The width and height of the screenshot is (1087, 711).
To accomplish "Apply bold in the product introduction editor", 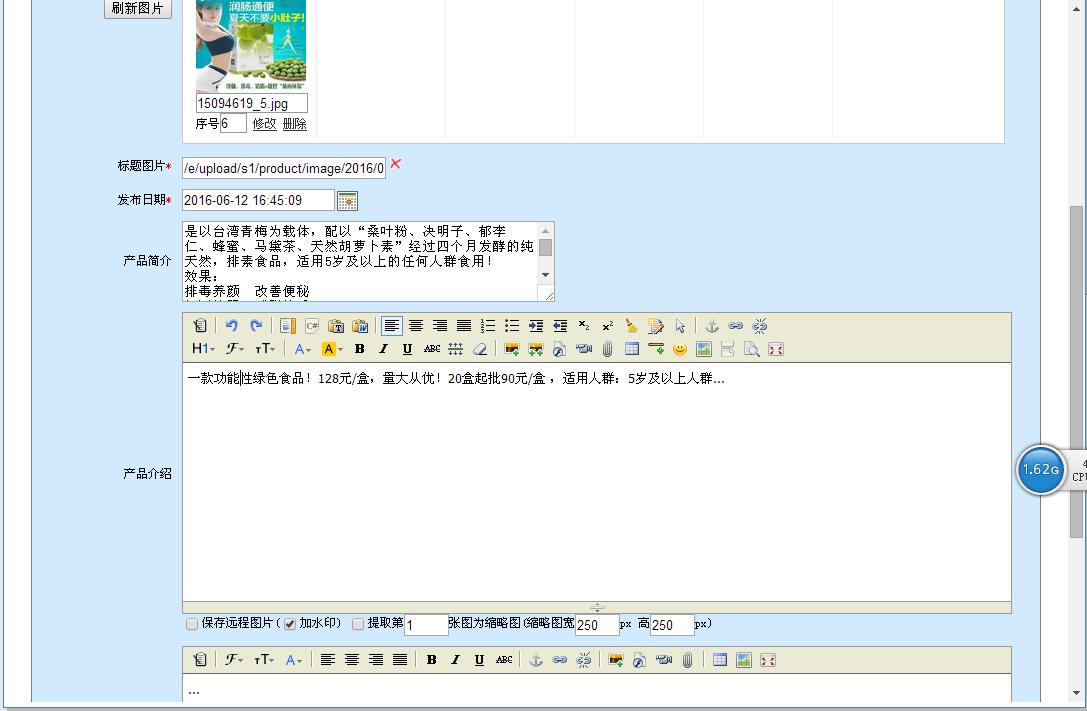I will tap(359, 349).
